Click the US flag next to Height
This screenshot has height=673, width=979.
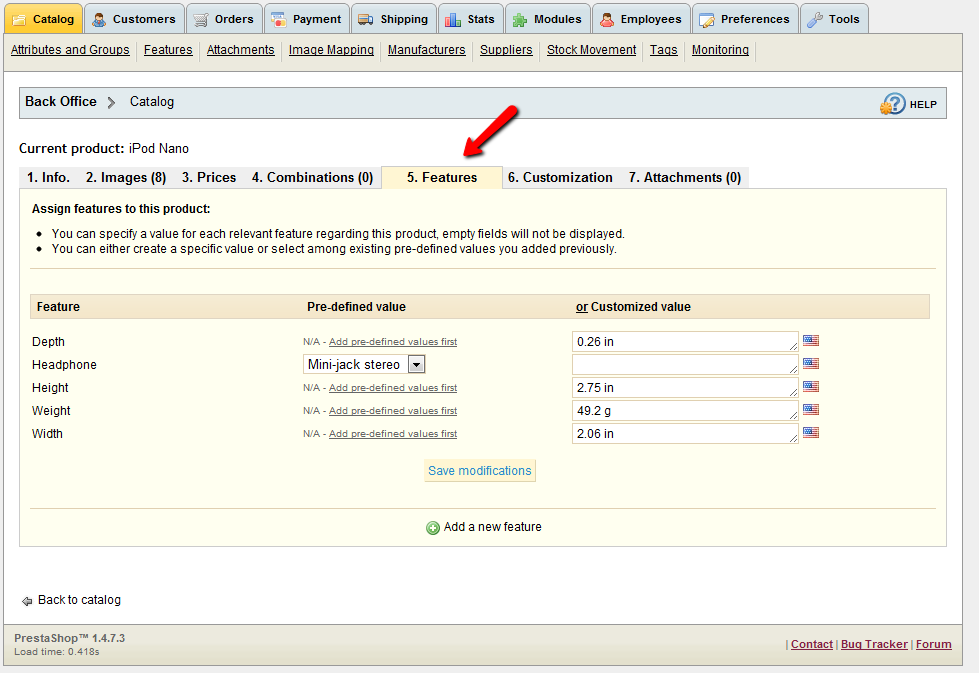(811, 386)
